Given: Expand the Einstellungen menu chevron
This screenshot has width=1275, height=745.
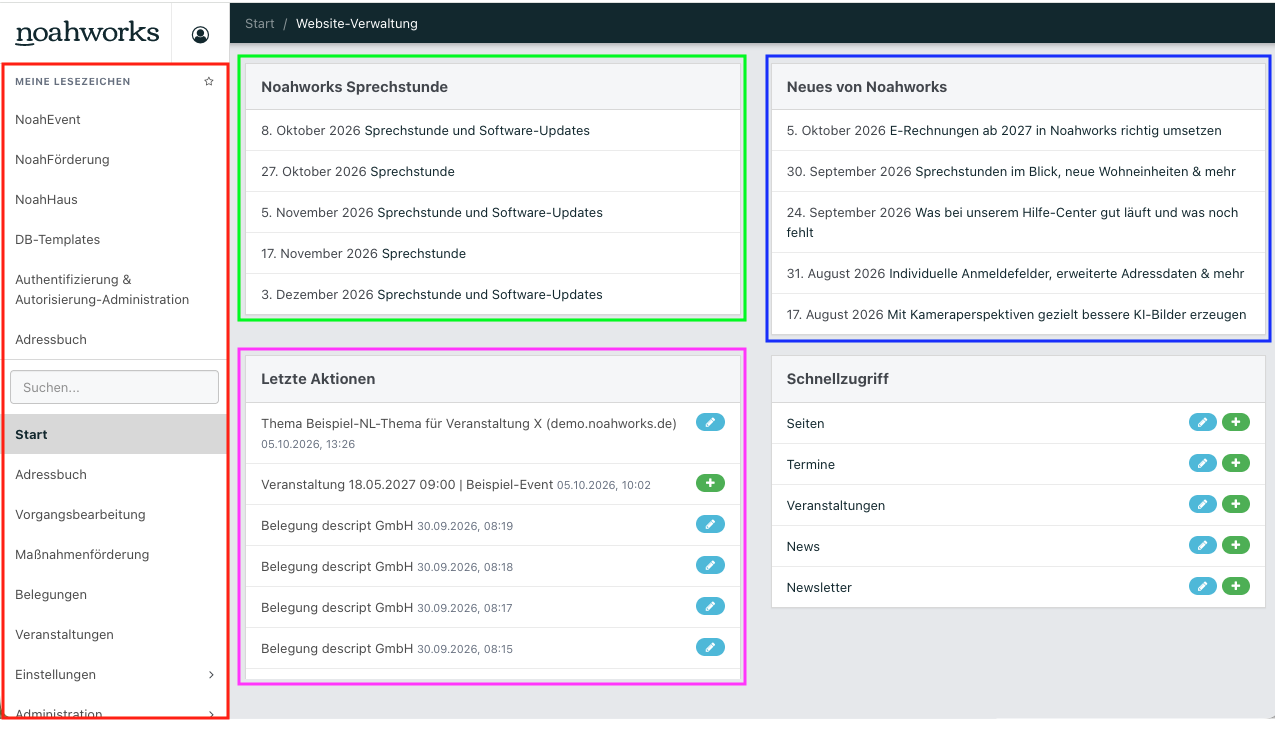Looking at the screenshot, I should (x=211, y=675).
